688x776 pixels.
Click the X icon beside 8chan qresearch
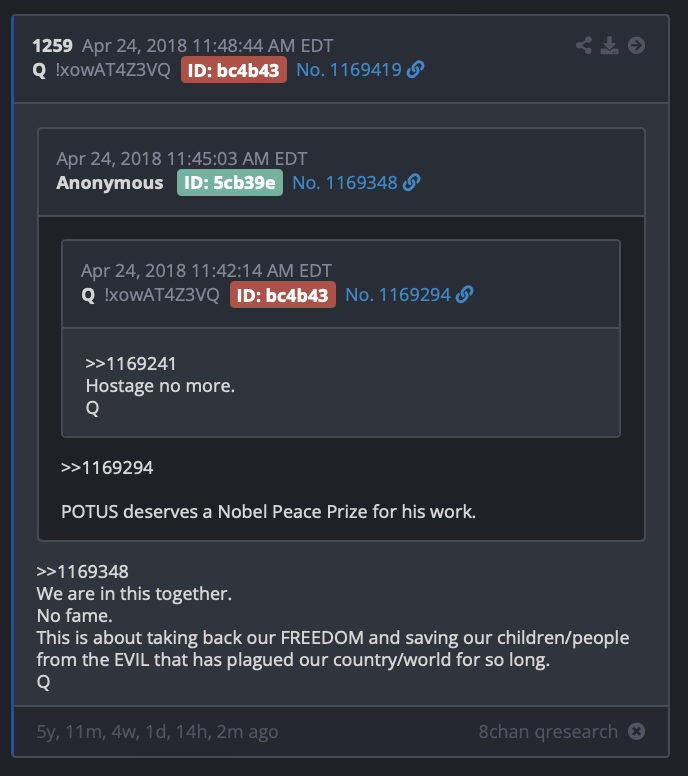(637, 731)
